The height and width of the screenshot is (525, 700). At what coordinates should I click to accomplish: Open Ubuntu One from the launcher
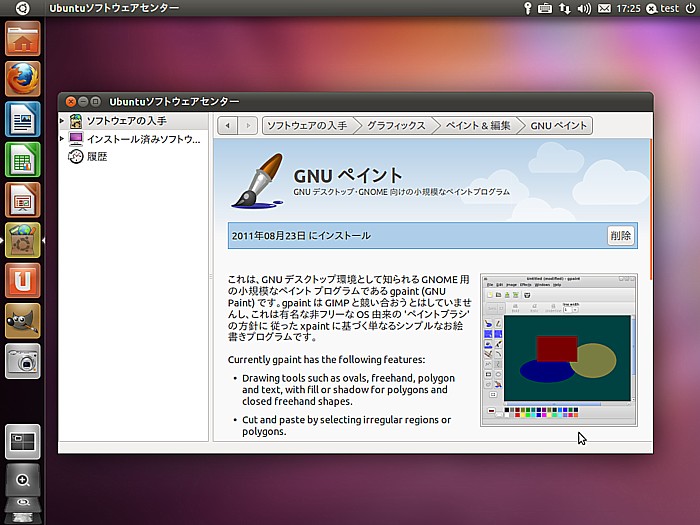(x=23, y=280)
